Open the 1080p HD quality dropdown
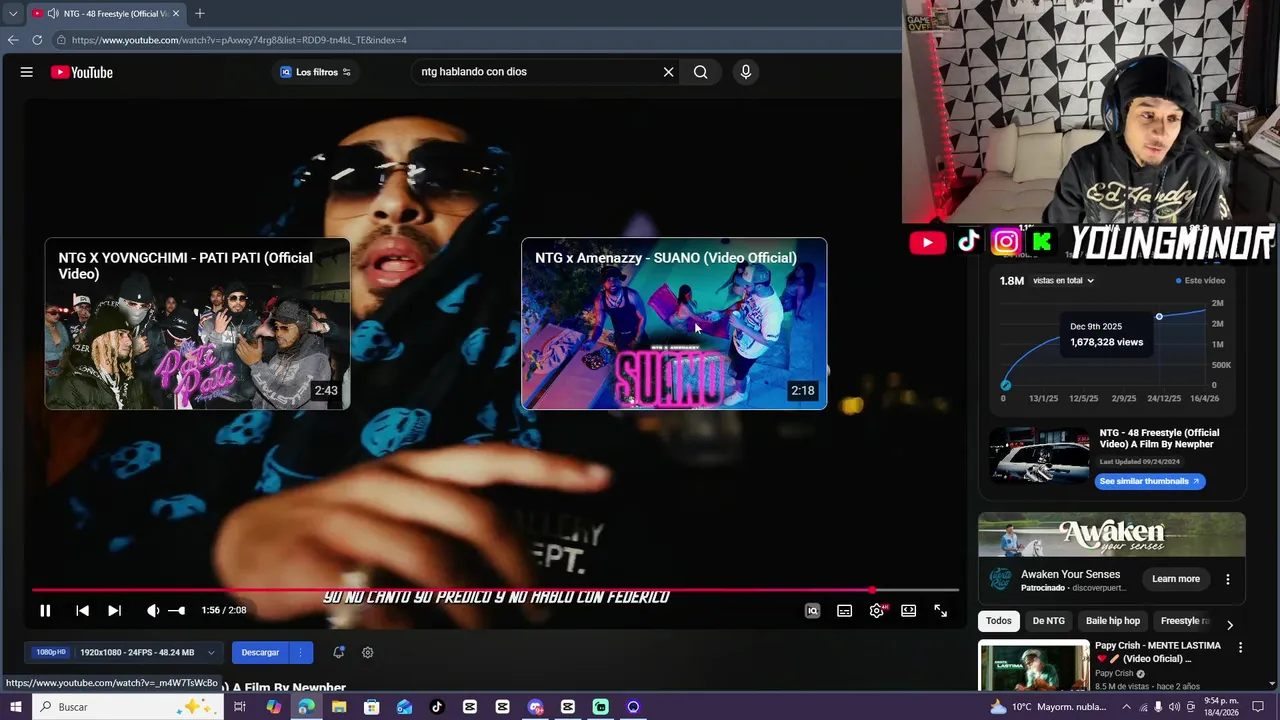Screen dimensions: 1280x720 click(x=122, y=652)
